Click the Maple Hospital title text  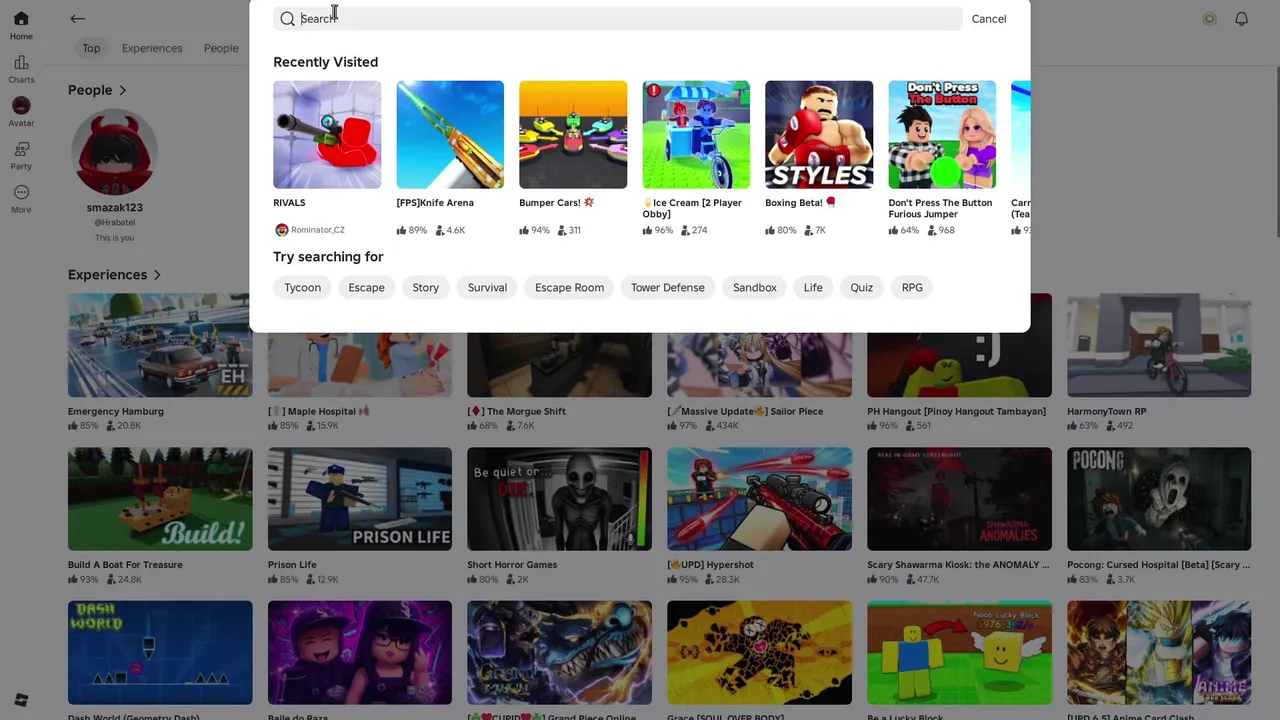coord(318,411)
